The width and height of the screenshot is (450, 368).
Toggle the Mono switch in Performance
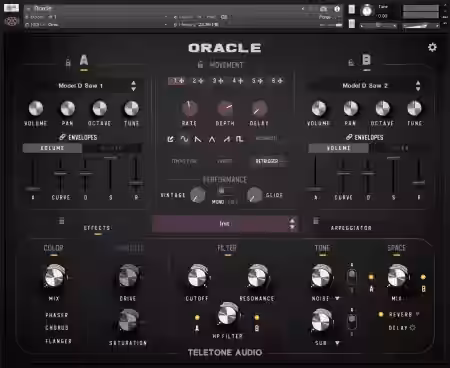click(x=225, y=191)
